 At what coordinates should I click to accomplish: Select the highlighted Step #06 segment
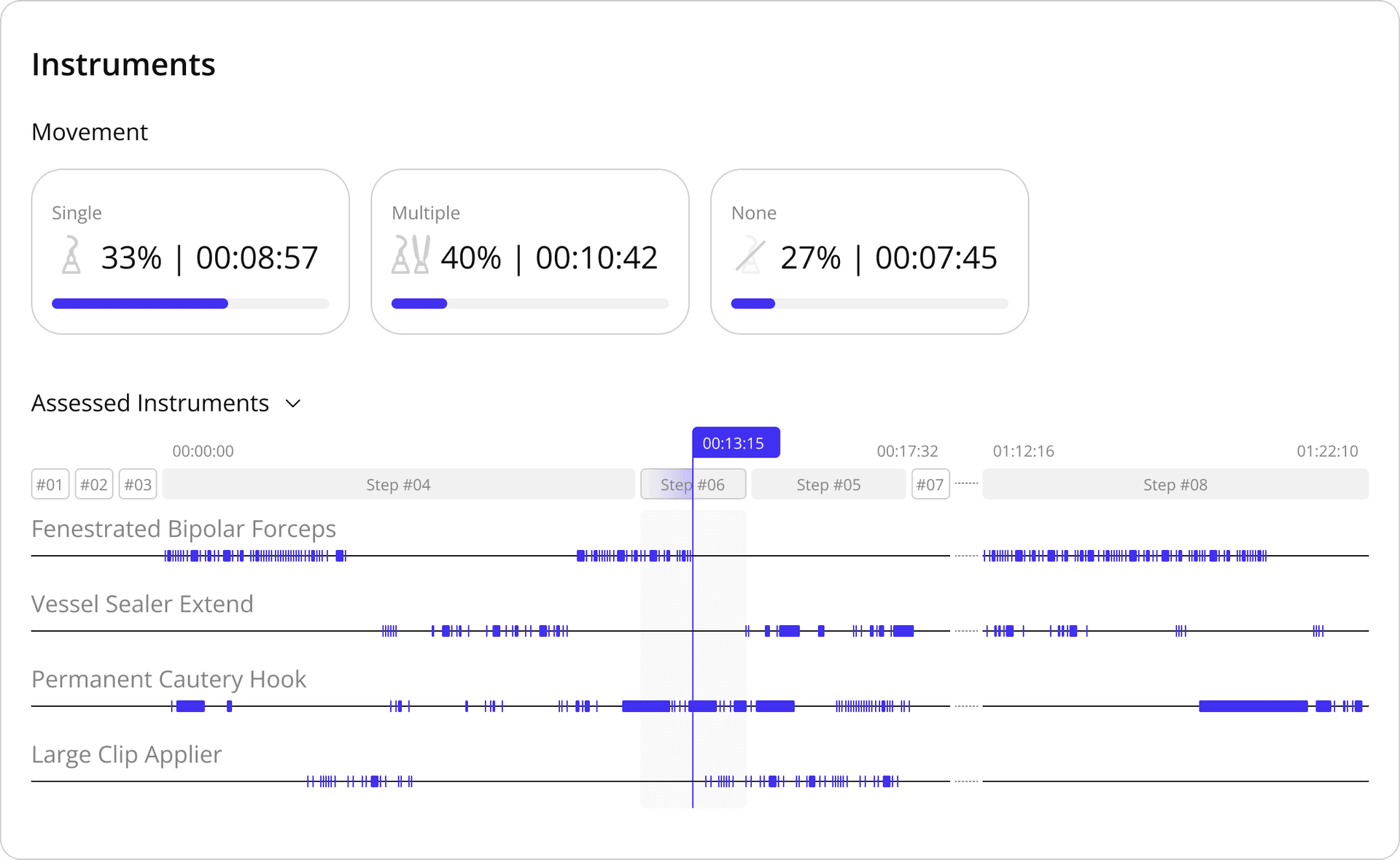[693, 484]
